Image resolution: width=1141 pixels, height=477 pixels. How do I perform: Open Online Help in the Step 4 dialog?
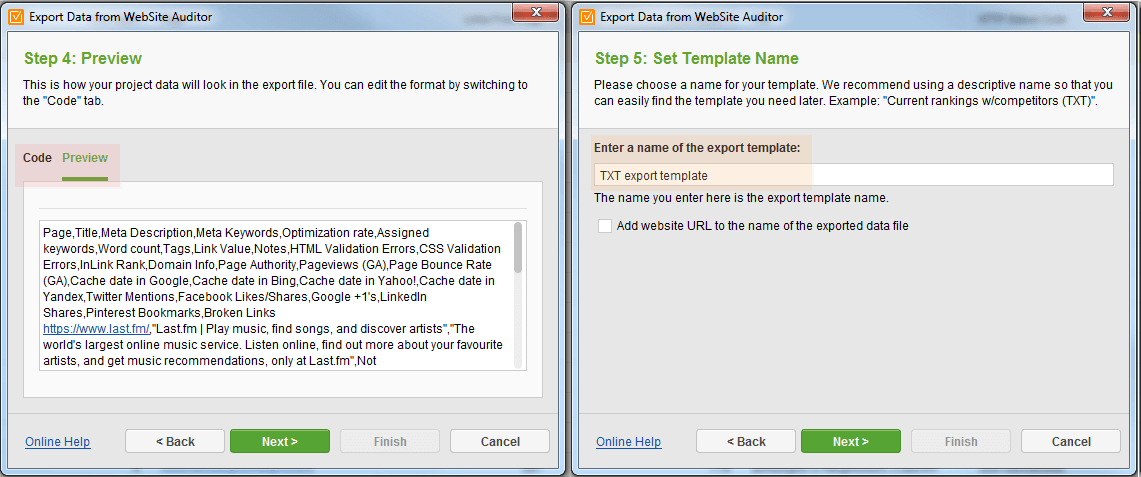click(x=57, y=441)
